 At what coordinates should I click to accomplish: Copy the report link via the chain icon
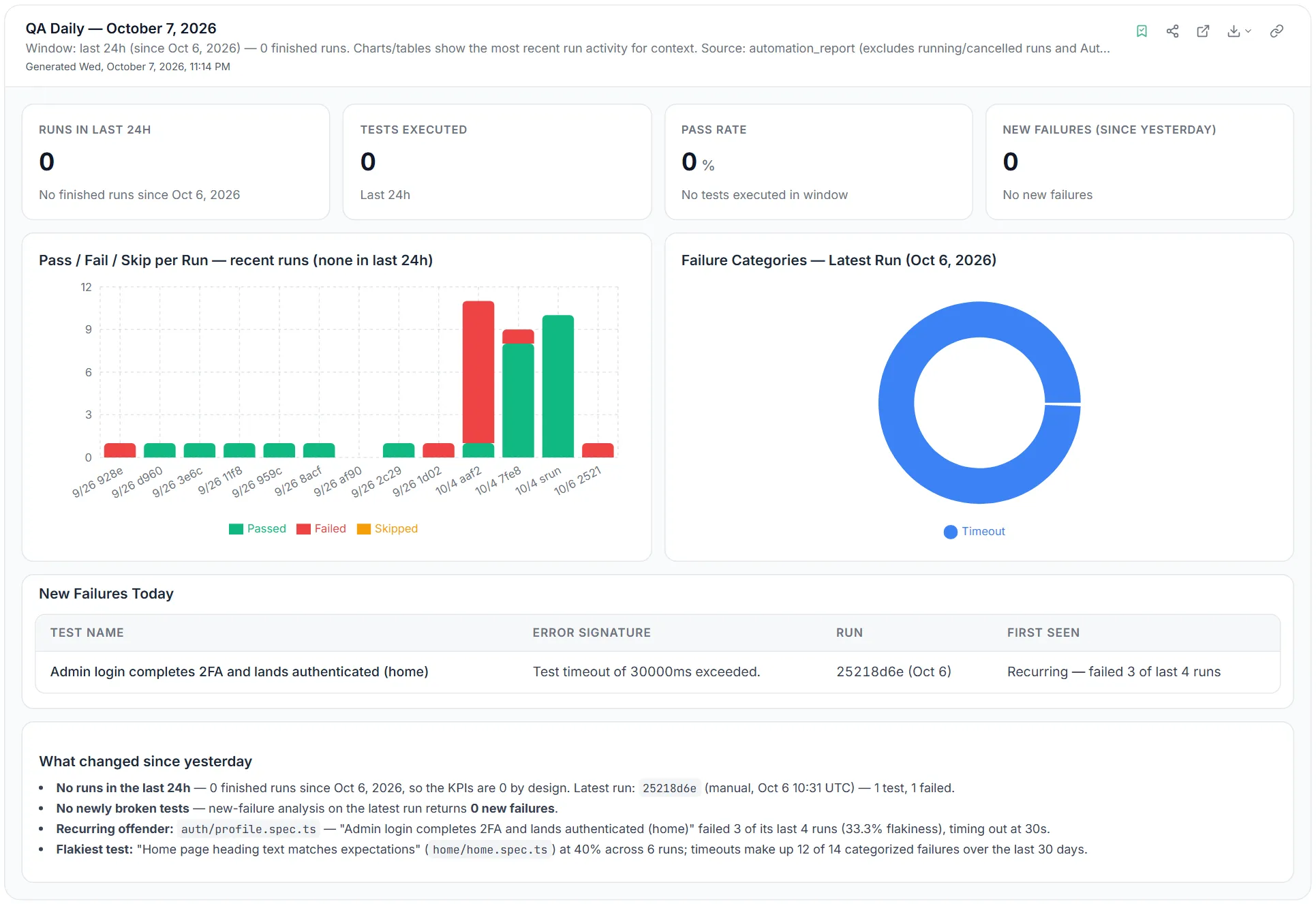point(1276,31)
